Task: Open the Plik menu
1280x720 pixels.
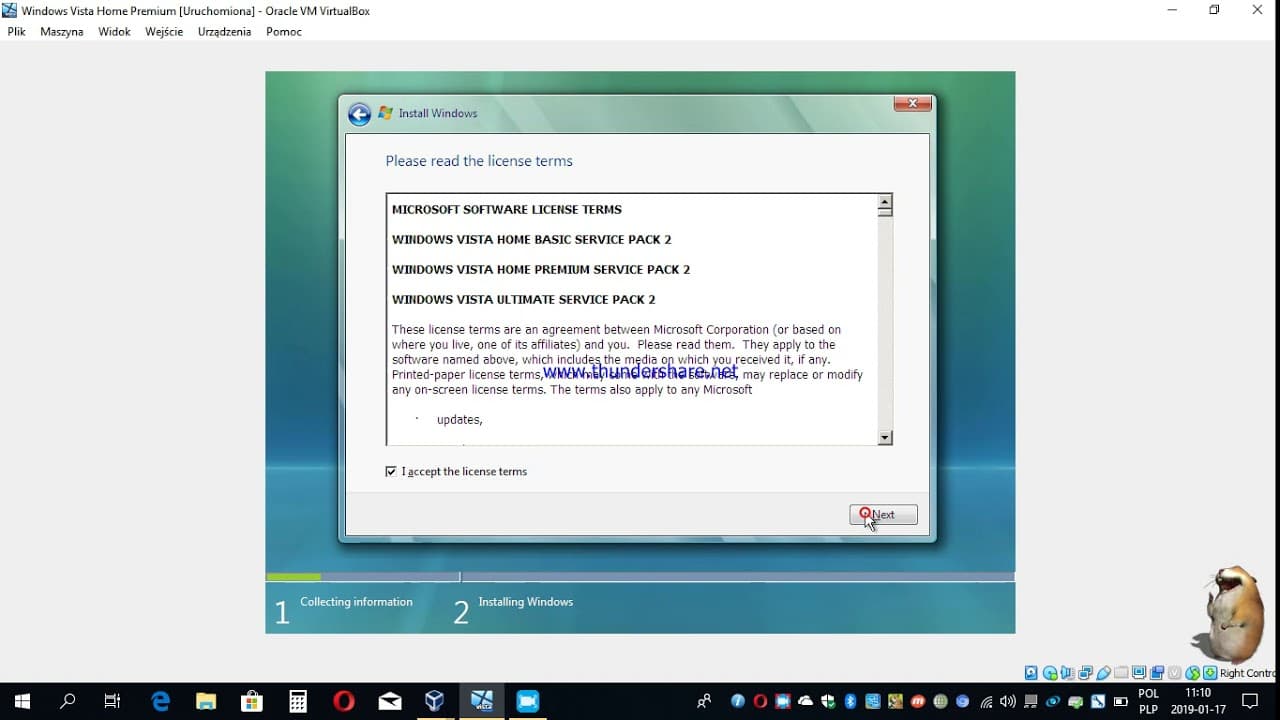Action: (x=16, y=32)
